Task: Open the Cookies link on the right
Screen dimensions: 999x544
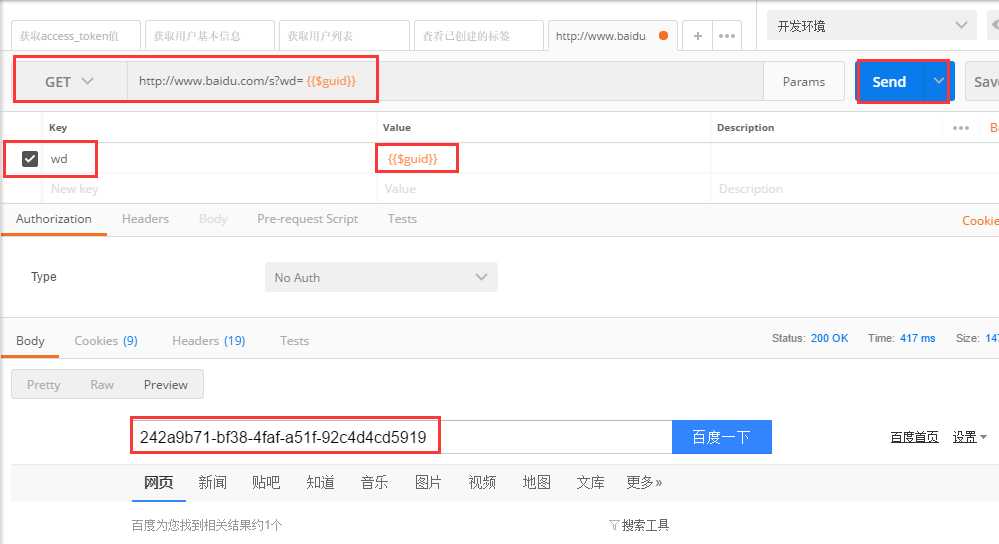Action: [x=980, y=220]
